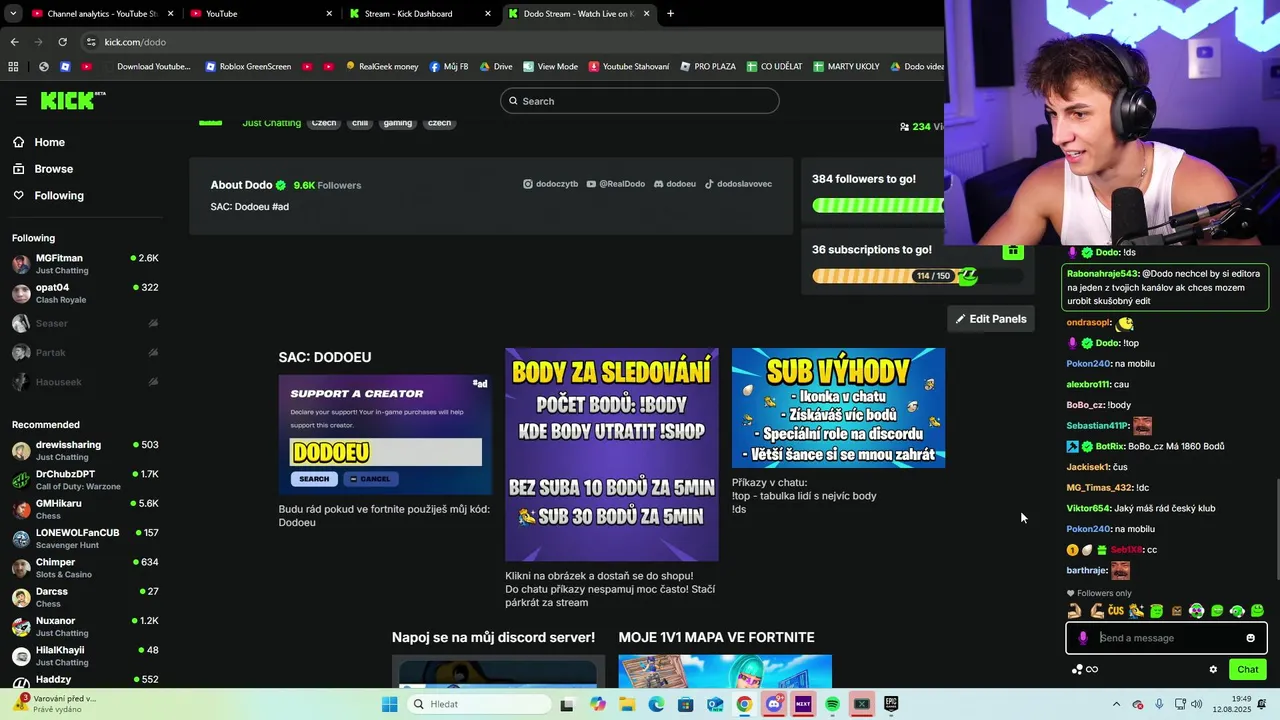Open MGFitman channel in Following list

(85, 264)
